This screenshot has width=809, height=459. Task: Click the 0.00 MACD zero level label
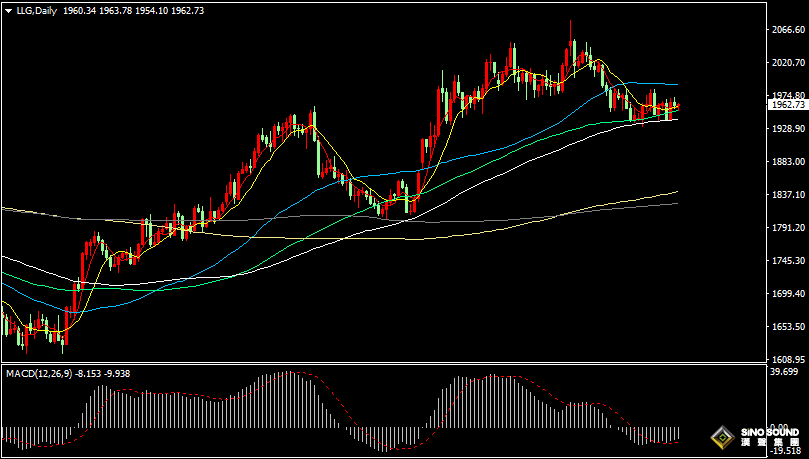781,427
